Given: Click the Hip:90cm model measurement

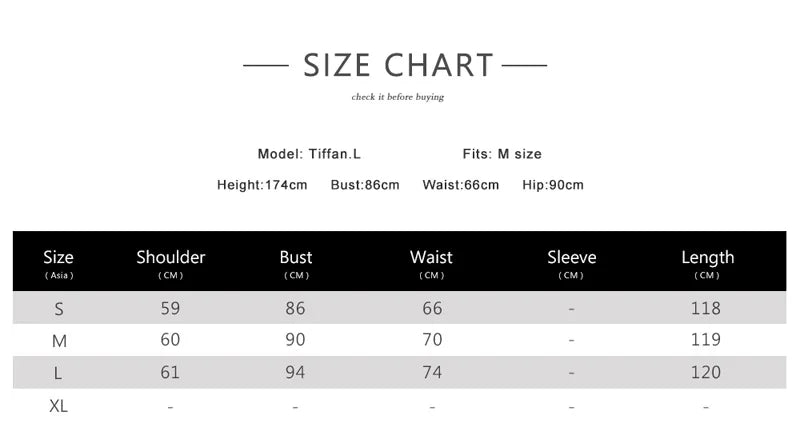Looking at the screenshot, I should click(553, 185).
